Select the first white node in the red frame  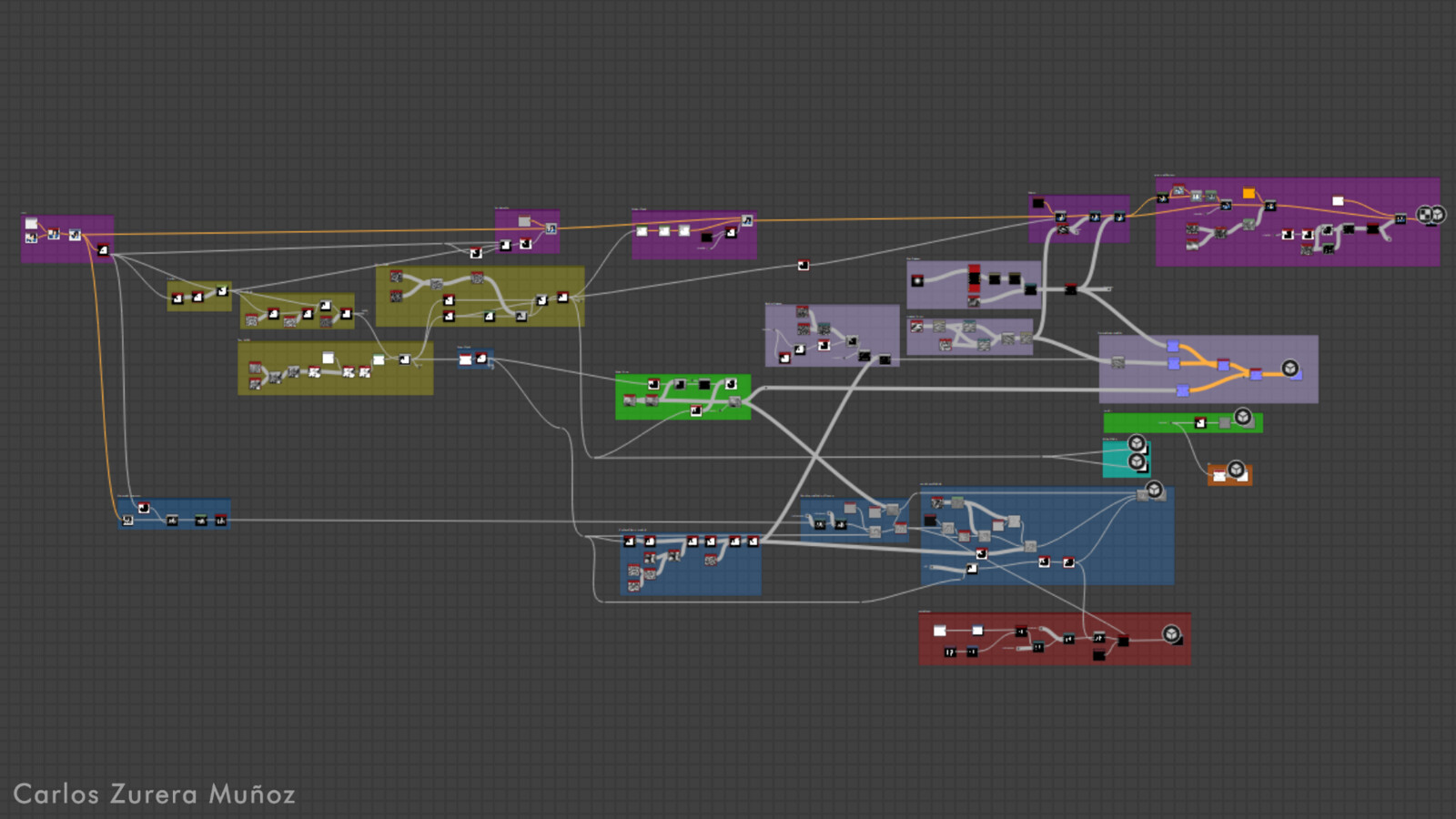tap(940, 631)
